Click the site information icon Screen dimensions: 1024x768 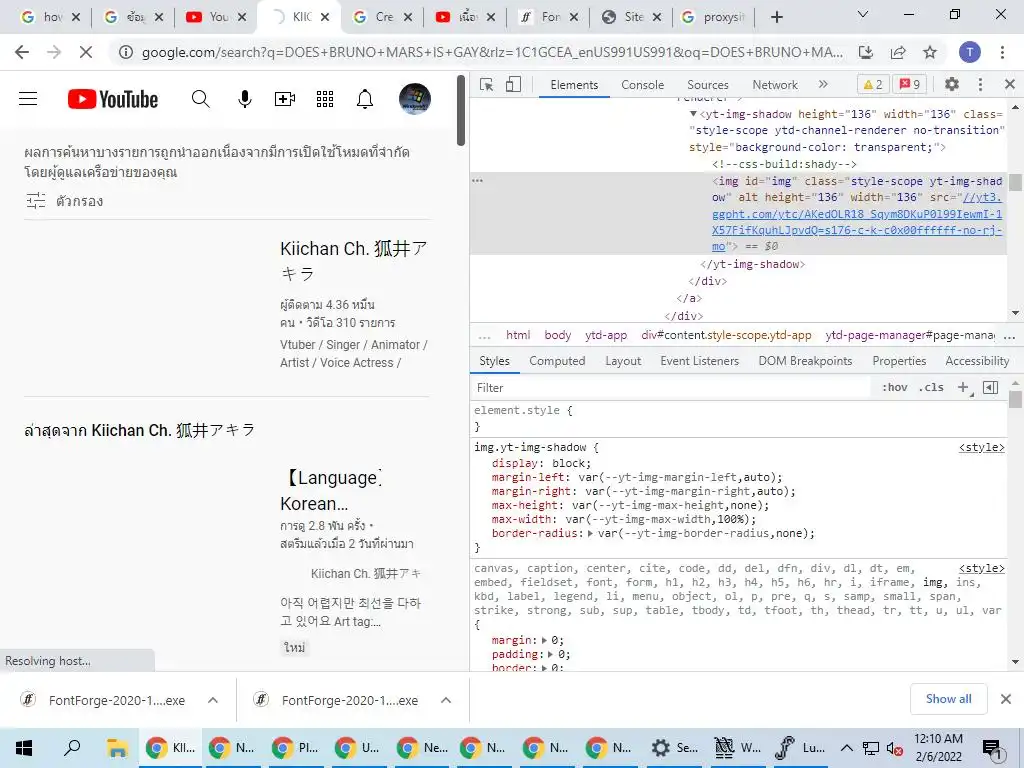tap(125, 52)
